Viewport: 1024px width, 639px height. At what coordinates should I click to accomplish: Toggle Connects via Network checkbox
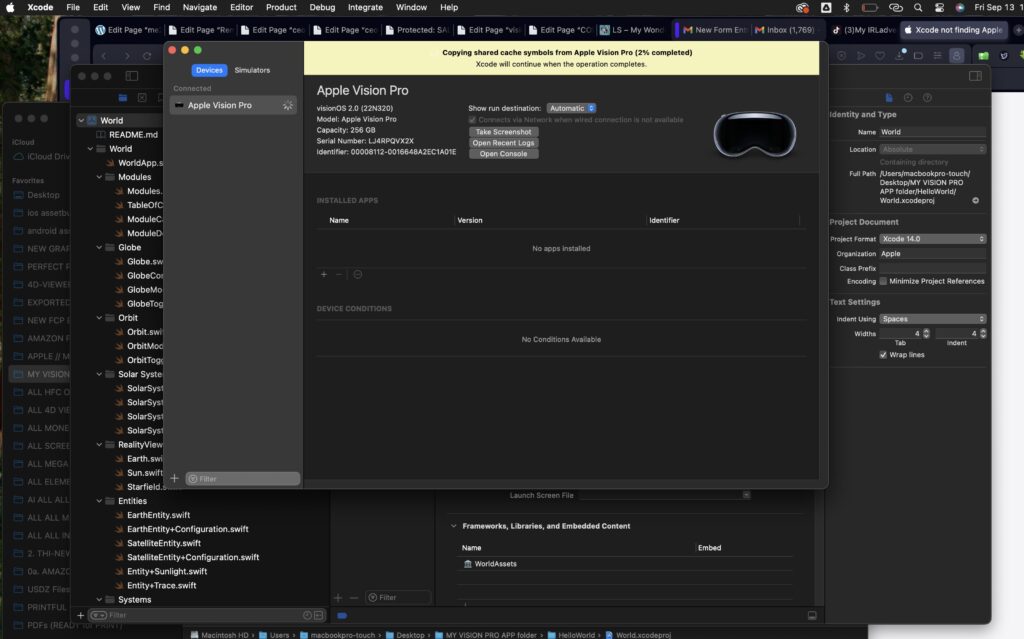click(x=472, y=120)
